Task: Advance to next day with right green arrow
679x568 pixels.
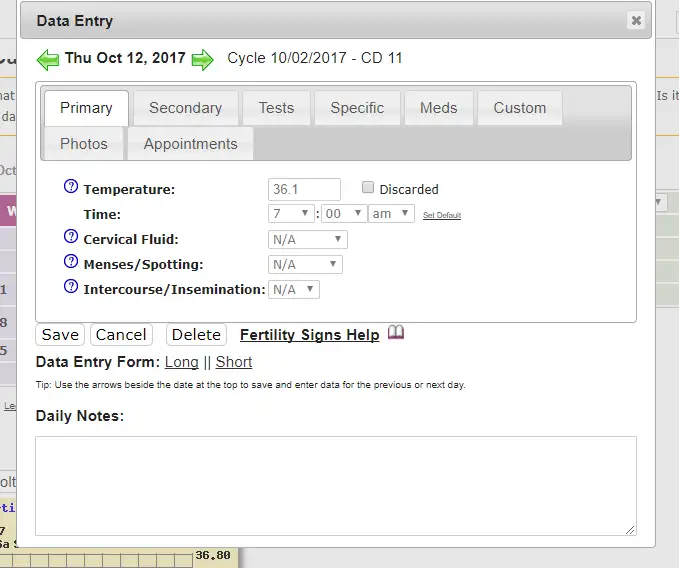Action: pyautogui.click(x=203, y=59)
